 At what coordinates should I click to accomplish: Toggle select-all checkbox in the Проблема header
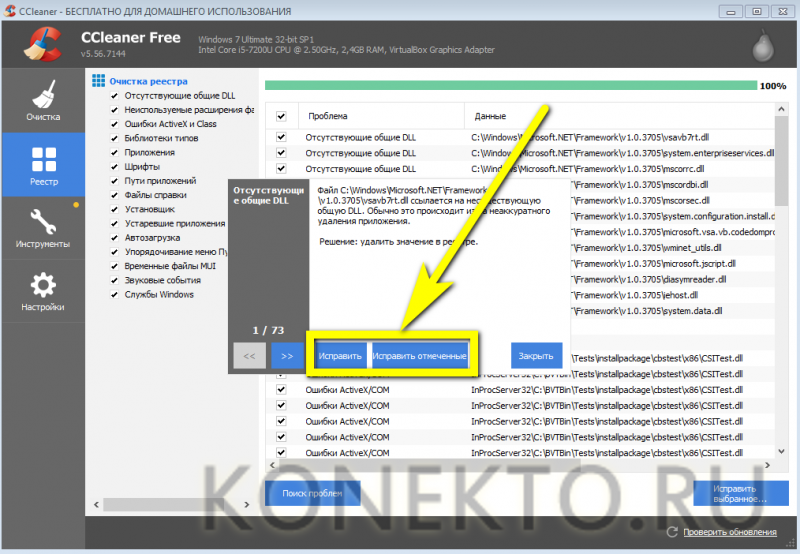point(281,116)
